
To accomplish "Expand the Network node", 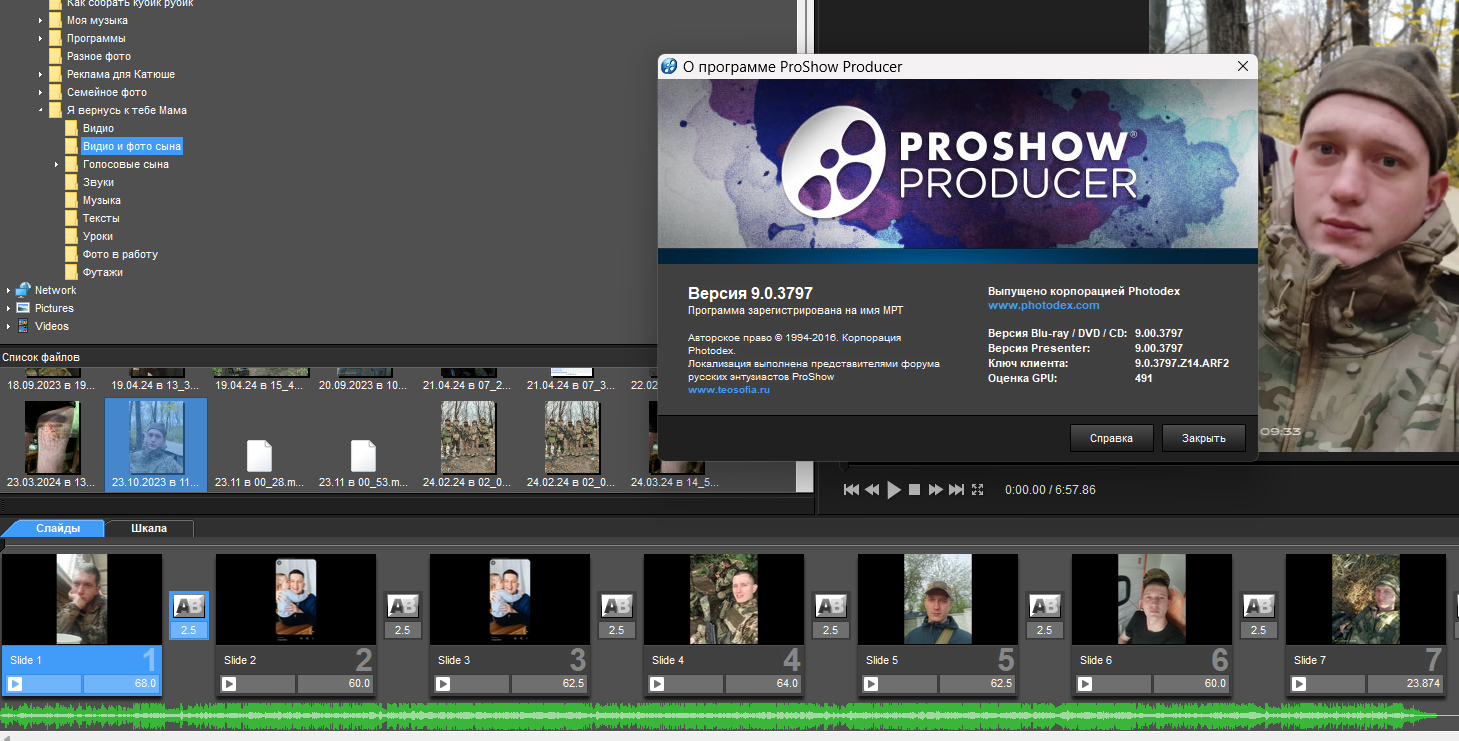I will 8,290.
